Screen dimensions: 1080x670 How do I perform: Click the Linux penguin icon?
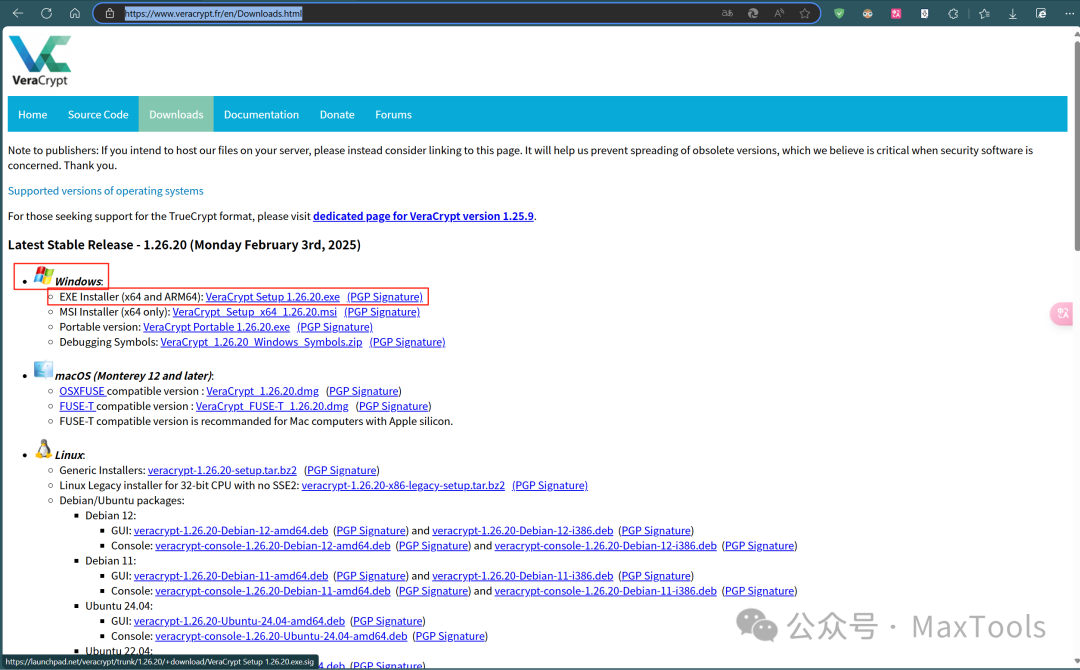(x=43, y=449)
